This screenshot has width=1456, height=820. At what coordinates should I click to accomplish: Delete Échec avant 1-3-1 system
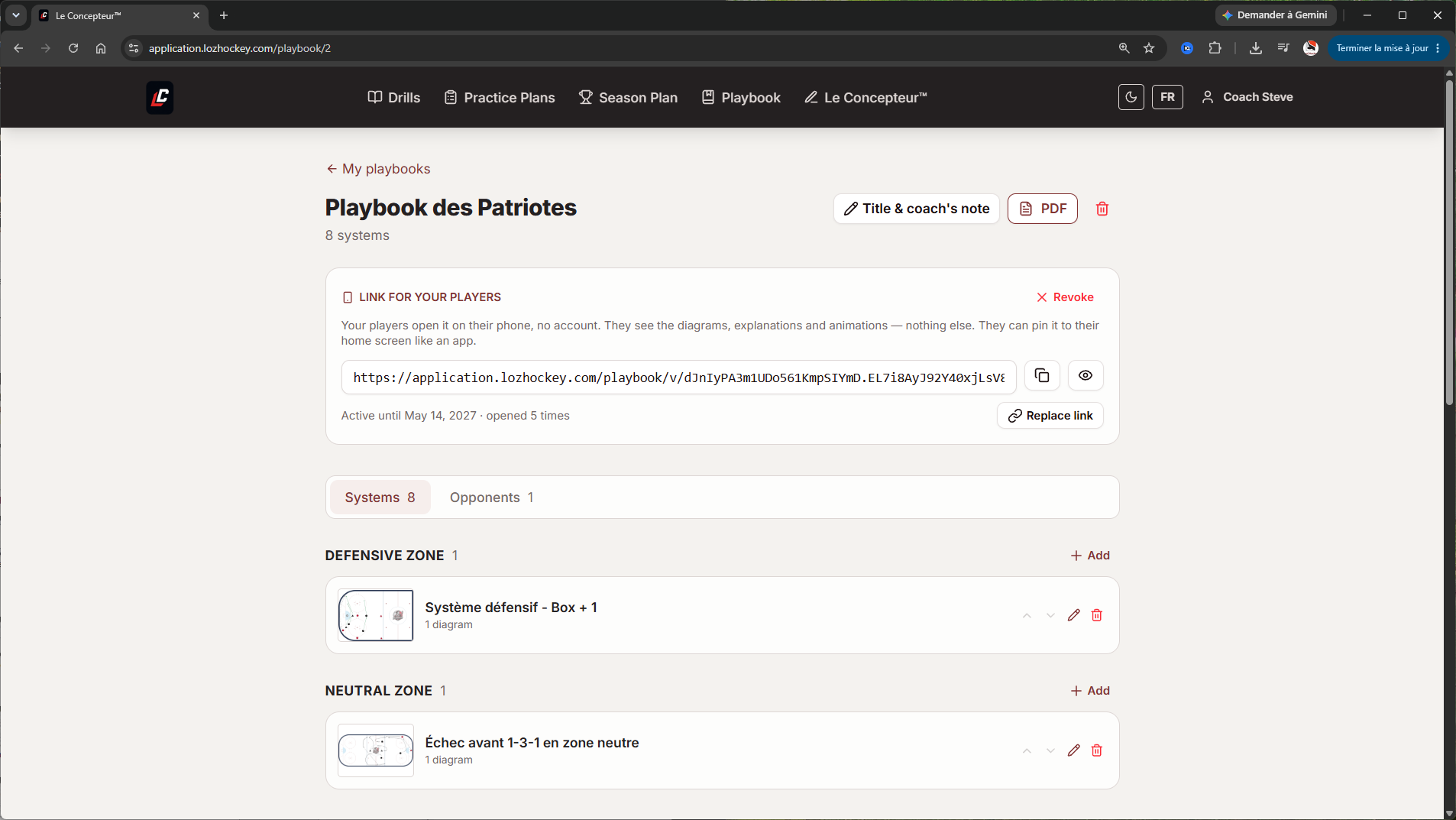click(x=1097, y=750)
